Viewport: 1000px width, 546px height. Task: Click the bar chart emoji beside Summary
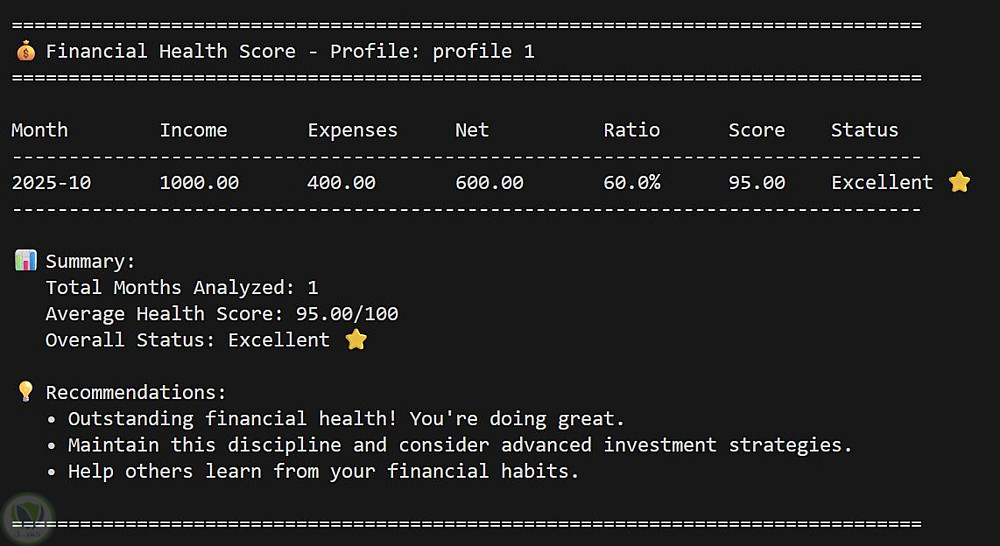point(25,261)
